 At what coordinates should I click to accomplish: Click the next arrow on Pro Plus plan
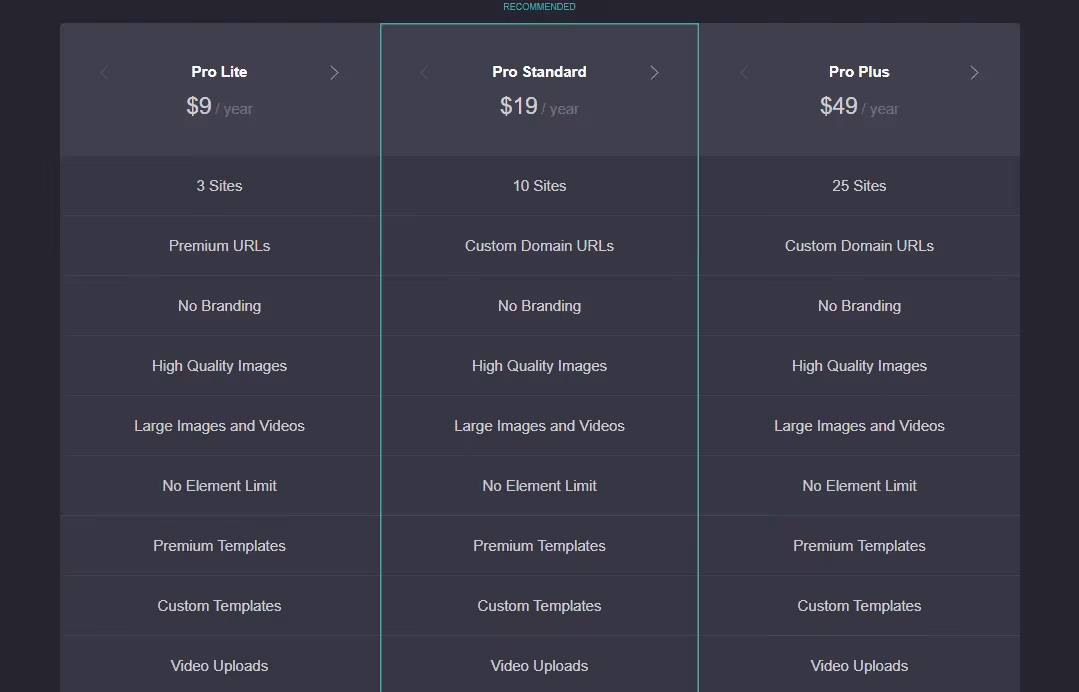tap(974, 72)
